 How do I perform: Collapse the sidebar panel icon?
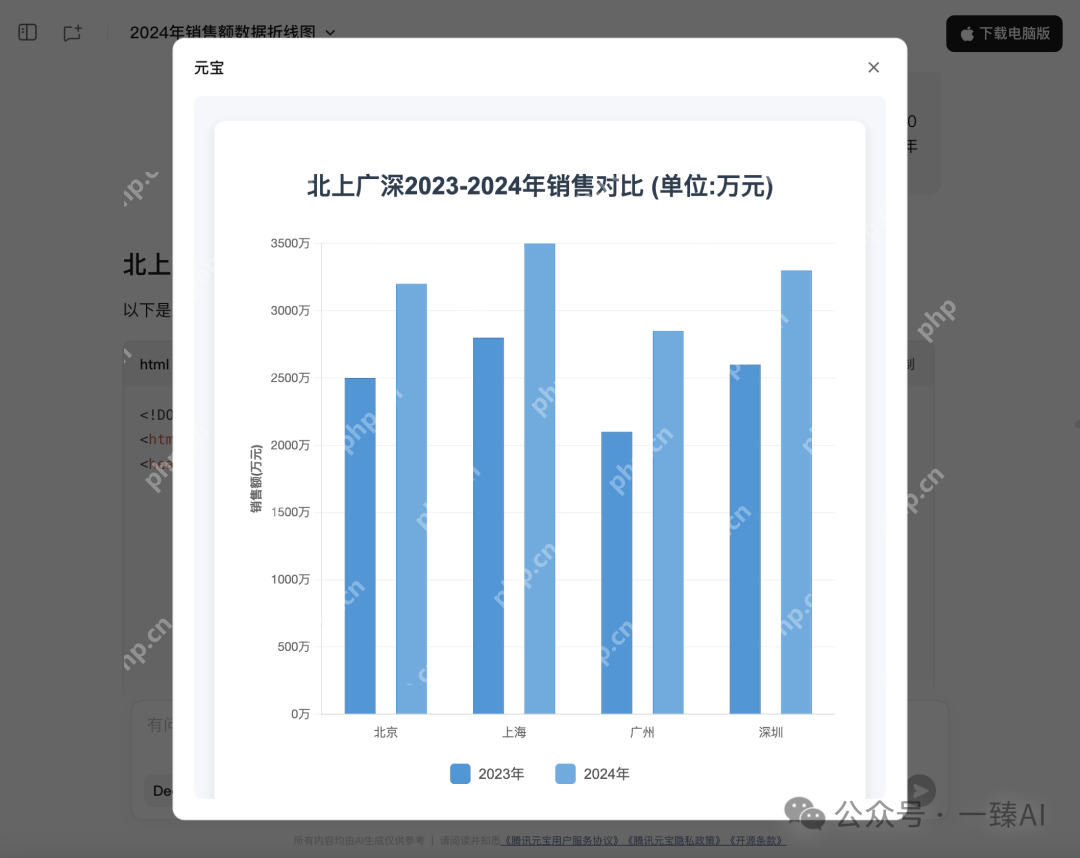pyautogui.click(x=27, y=32)
